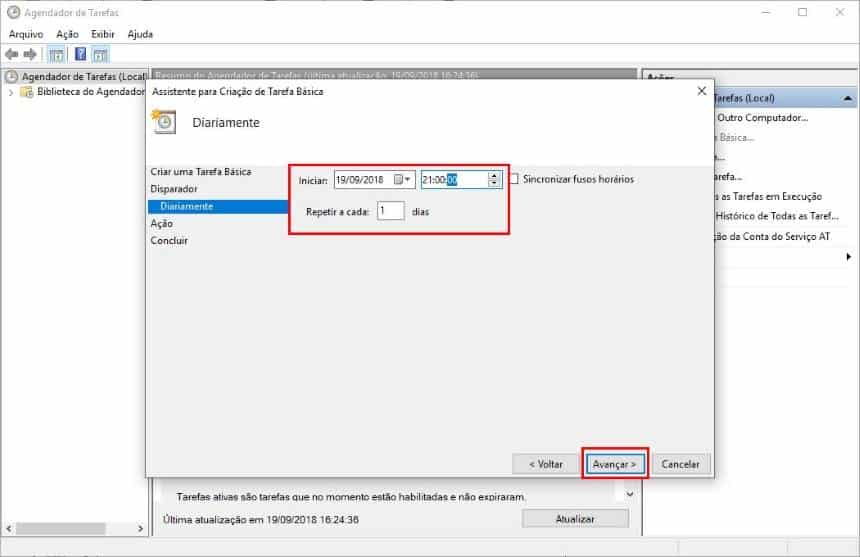Viewport: 860px width, 557px height.
Task: Click as Tarefas em Execução action
Action: pos(771,196)
